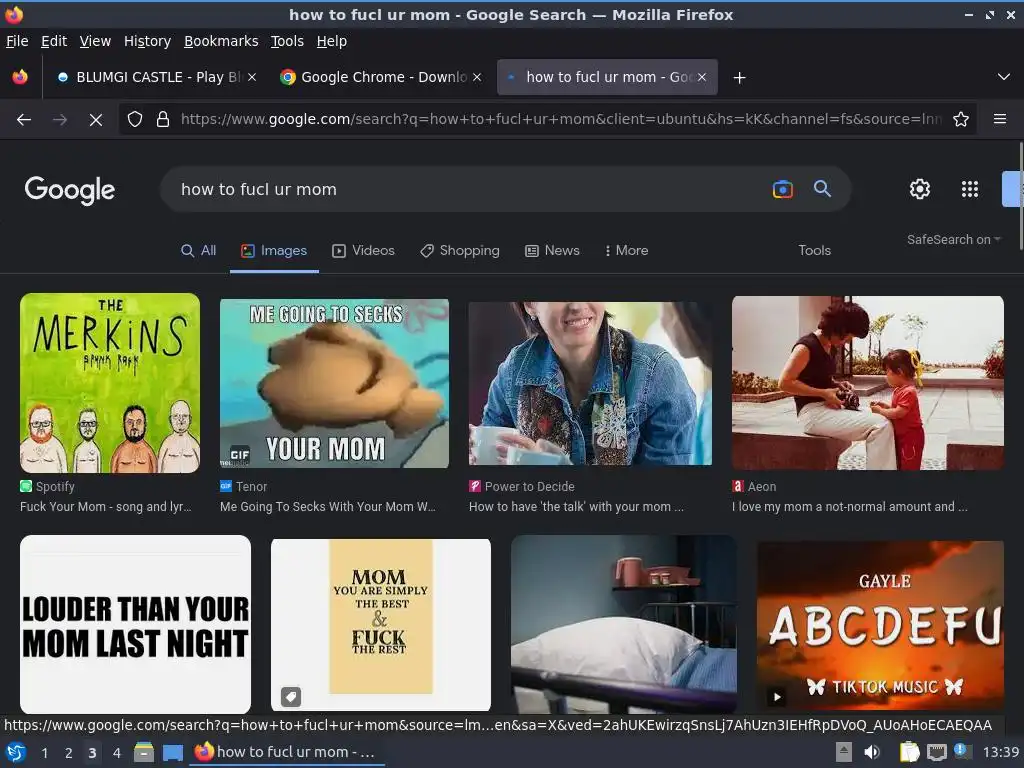The height and width of the screenshot is (768, 1024).
Task: Switch to the Shopping results tab
Action: coord(460,251)
